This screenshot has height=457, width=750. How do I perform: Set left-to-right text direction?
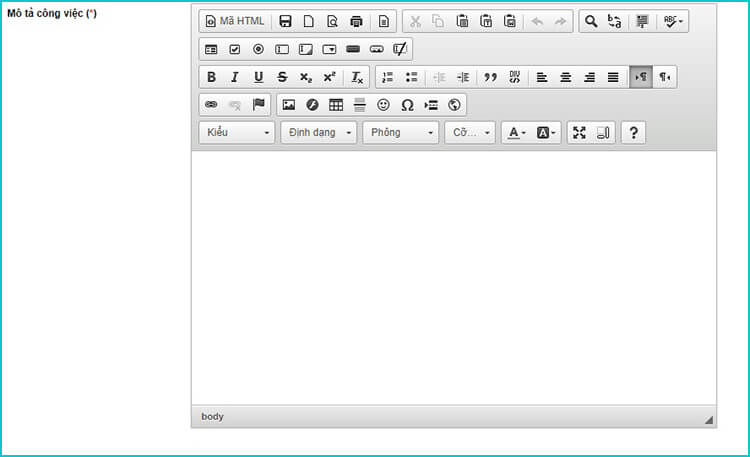pos(641,77)
